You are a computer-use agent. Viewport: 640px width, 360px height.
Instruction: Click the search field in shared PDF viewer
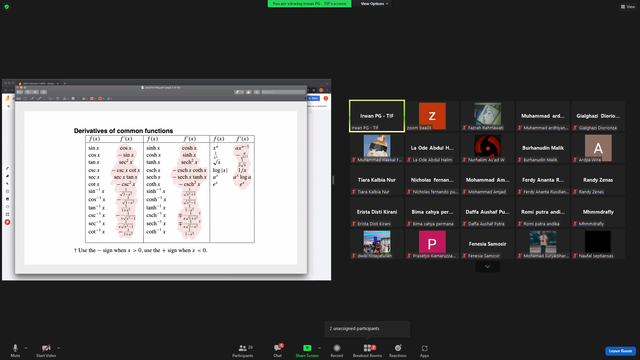[x=283, y=92]
